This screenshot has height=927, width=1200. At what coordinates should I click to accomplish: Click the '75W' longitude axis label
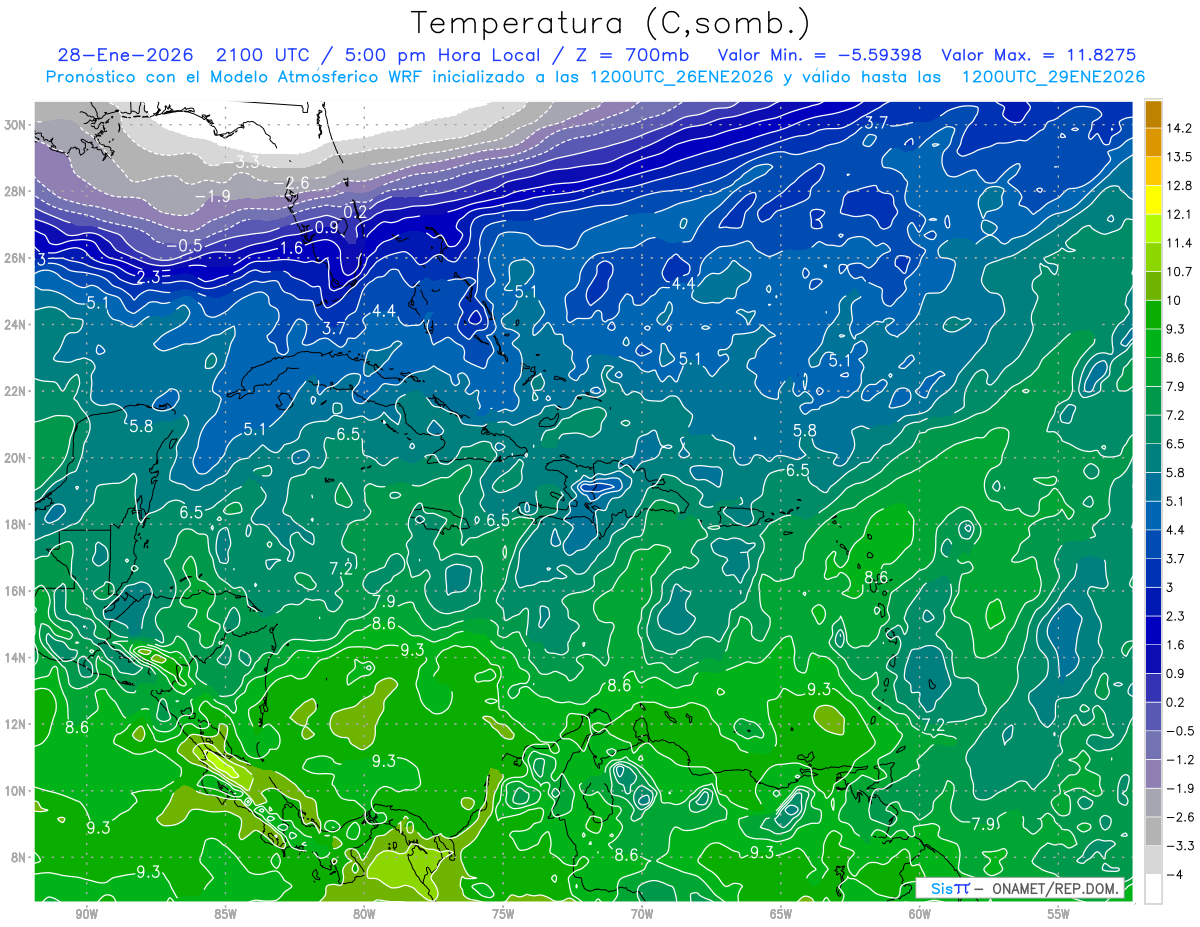tap(503, 914)
